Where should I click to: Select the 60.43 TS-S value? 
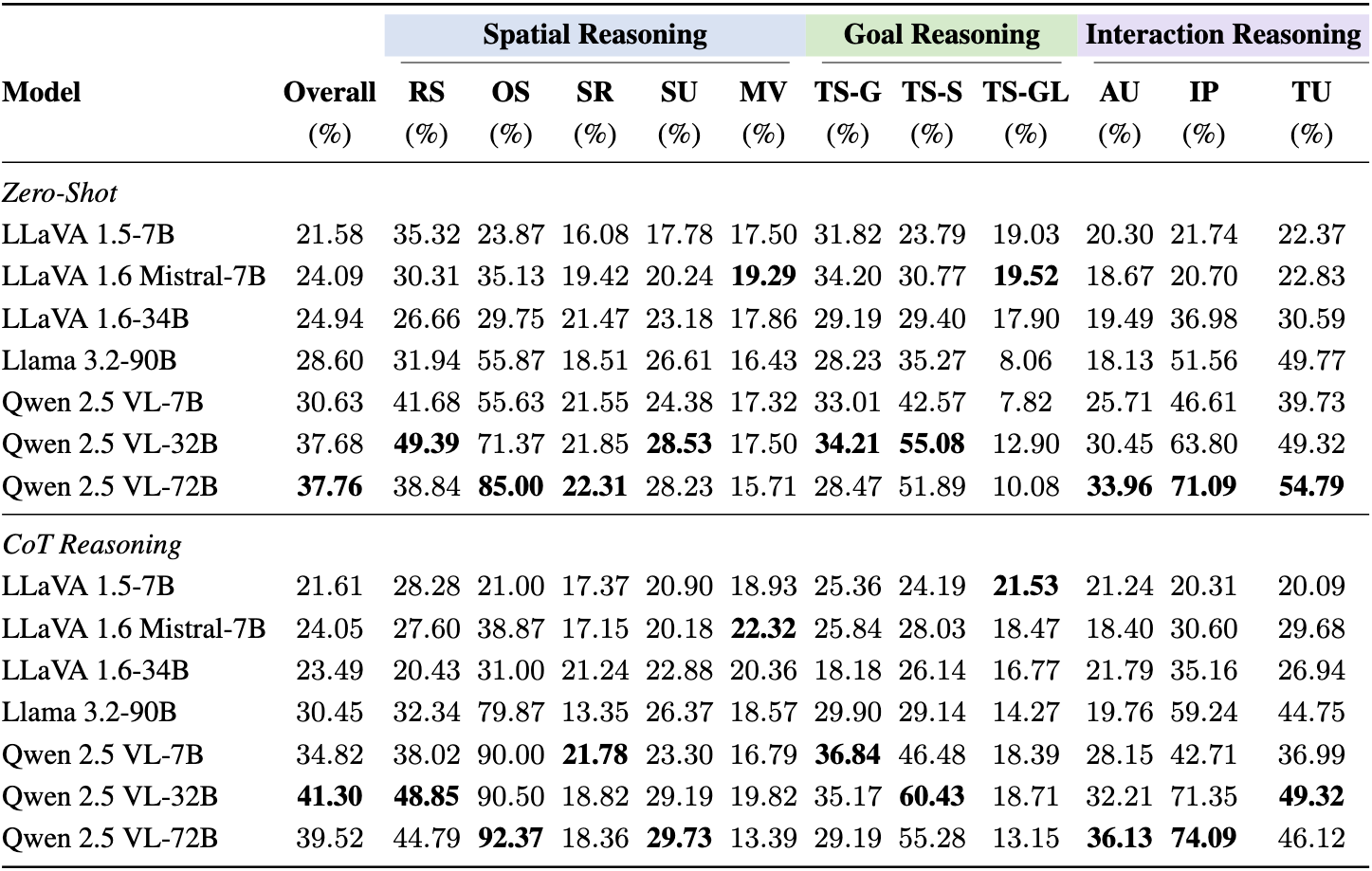tap(931, 796)
